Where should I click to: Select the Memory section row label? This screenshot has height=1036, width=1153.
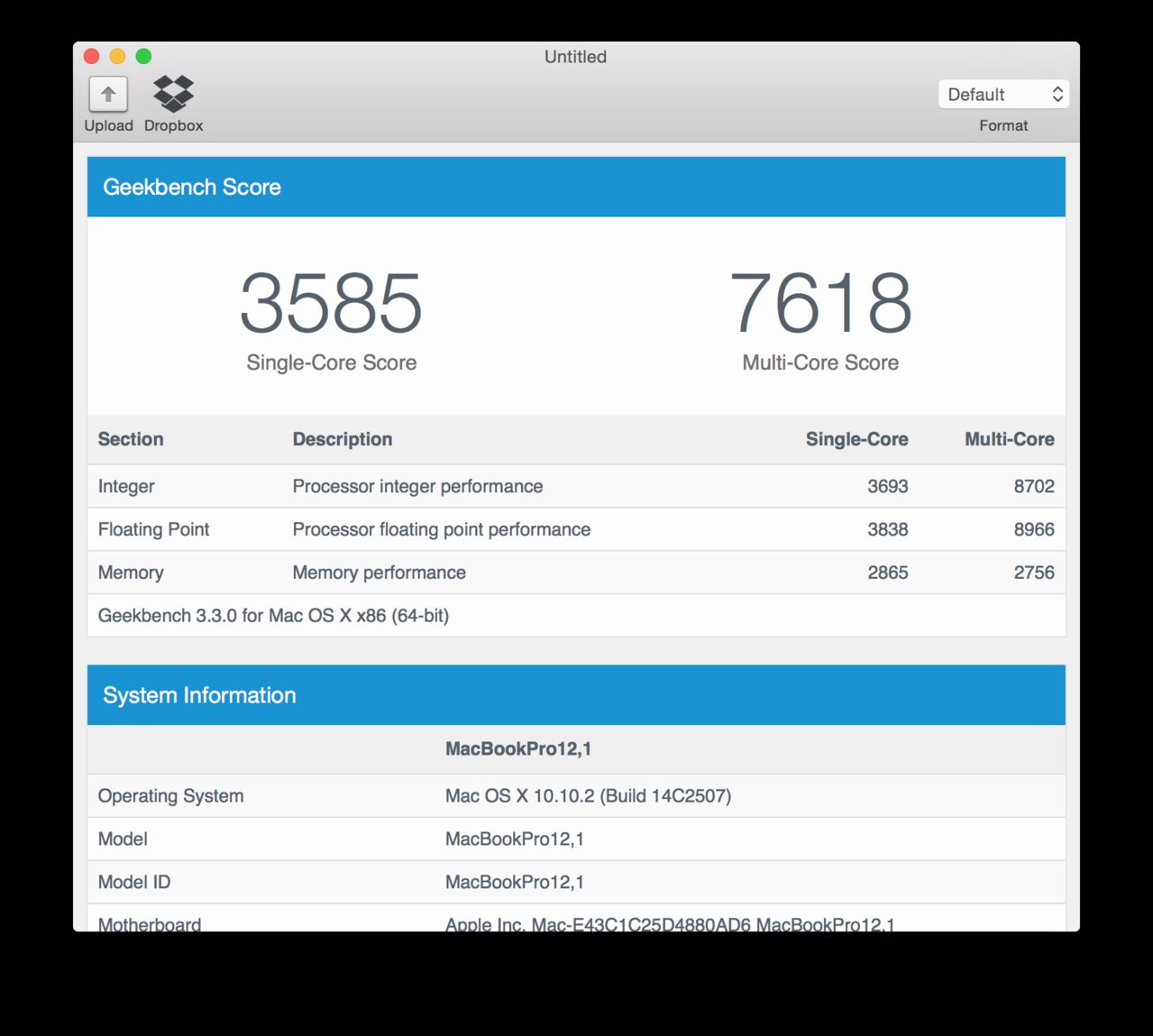click(x=131, y=573)
